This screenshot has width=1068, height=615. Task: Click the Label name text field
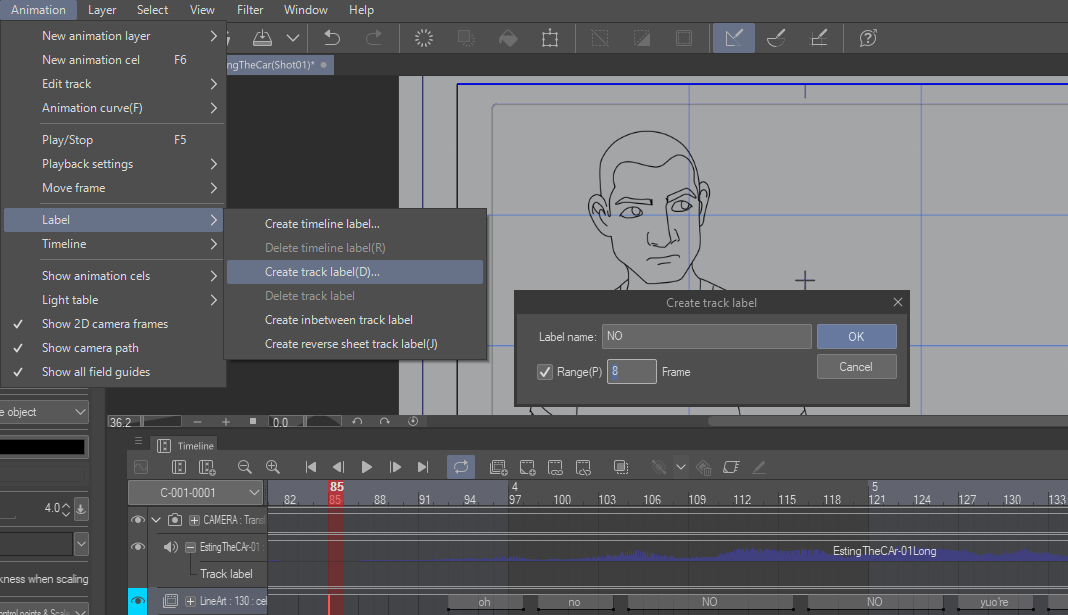click(706, 336)
